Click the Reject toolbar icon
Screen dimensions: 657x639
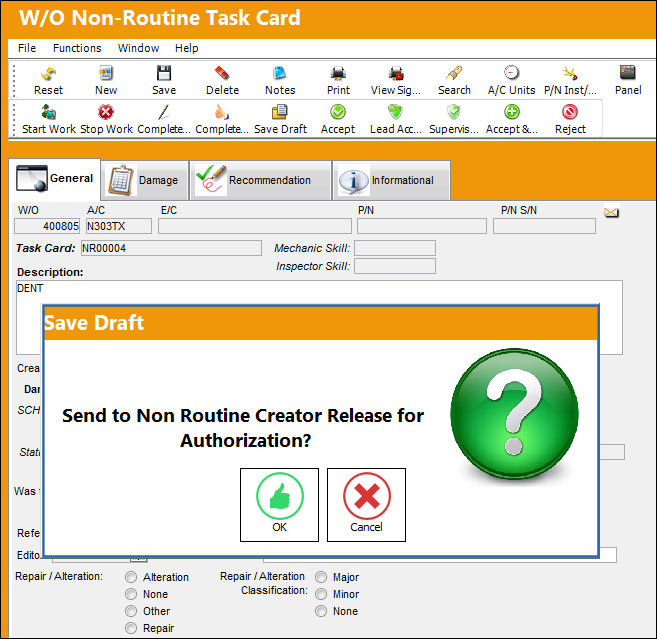[x=570, y=120]
